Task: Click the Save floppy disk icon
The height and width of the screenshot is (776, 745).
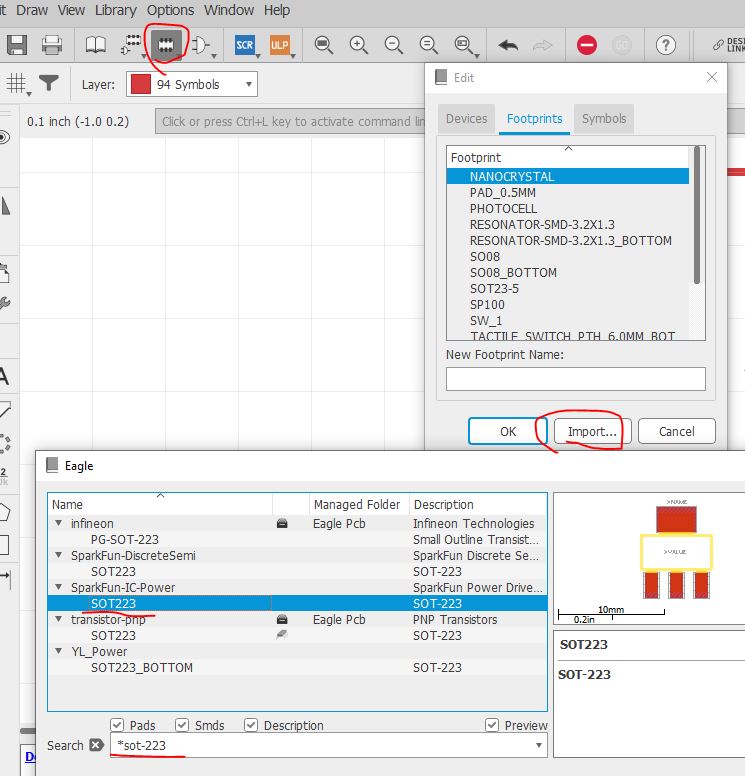Action: (x=17, y=45)
